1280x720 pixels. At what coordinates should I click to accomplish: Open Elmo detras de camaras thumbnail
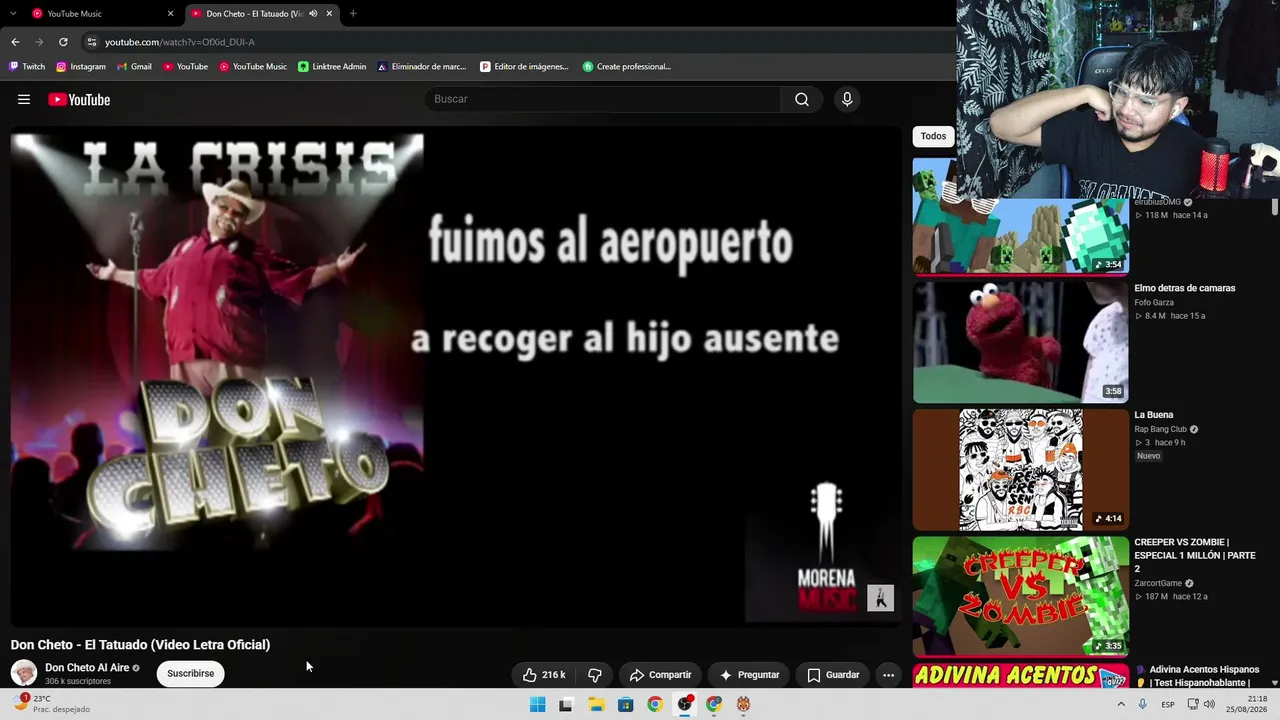coord(1021,342)
